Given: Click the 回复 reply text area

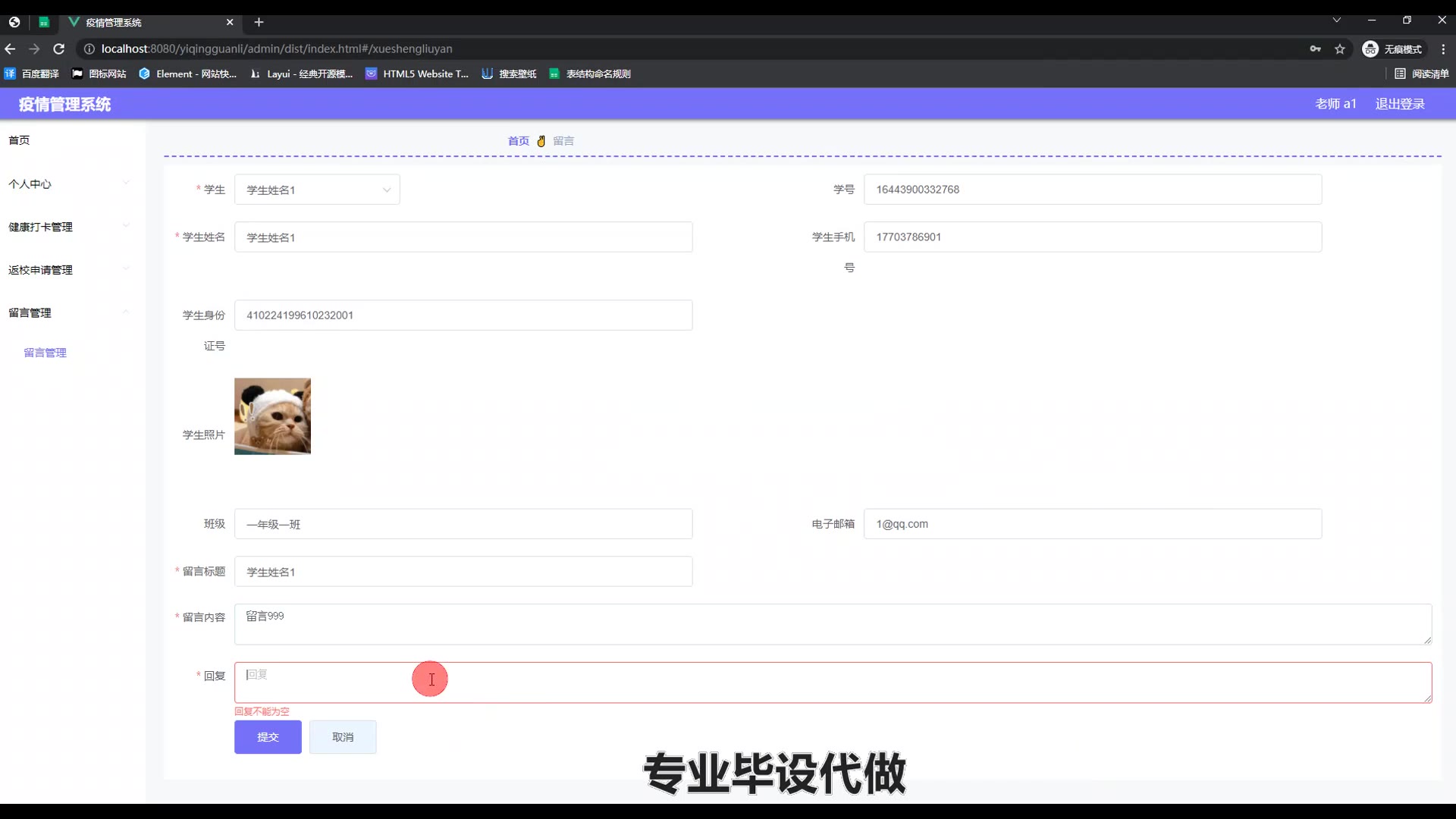Looking at the screenshot, I should [833, 682].
